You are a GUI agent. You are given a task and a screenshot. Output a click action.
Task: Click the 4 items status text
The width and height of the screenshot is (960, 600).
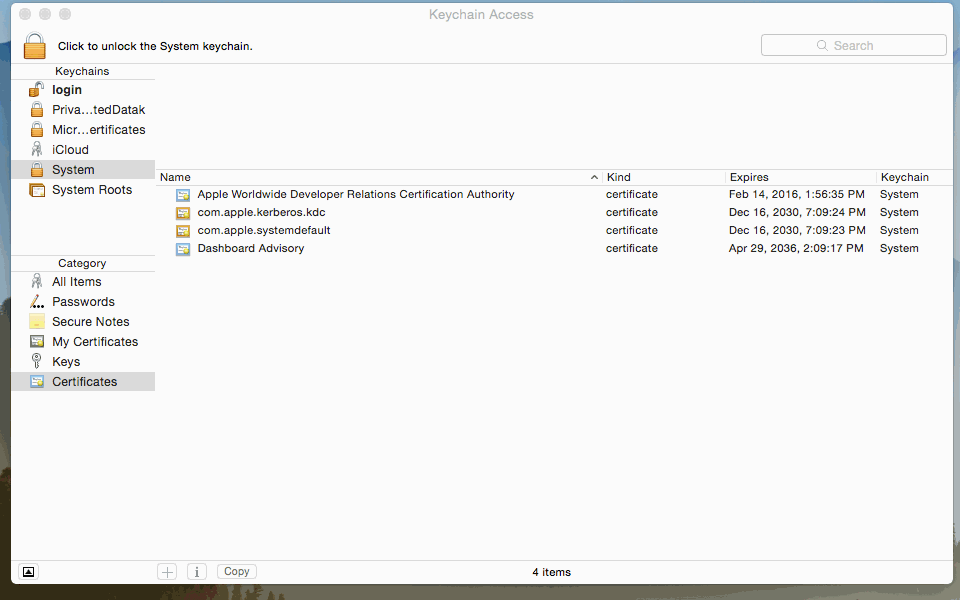pos(551,572)
